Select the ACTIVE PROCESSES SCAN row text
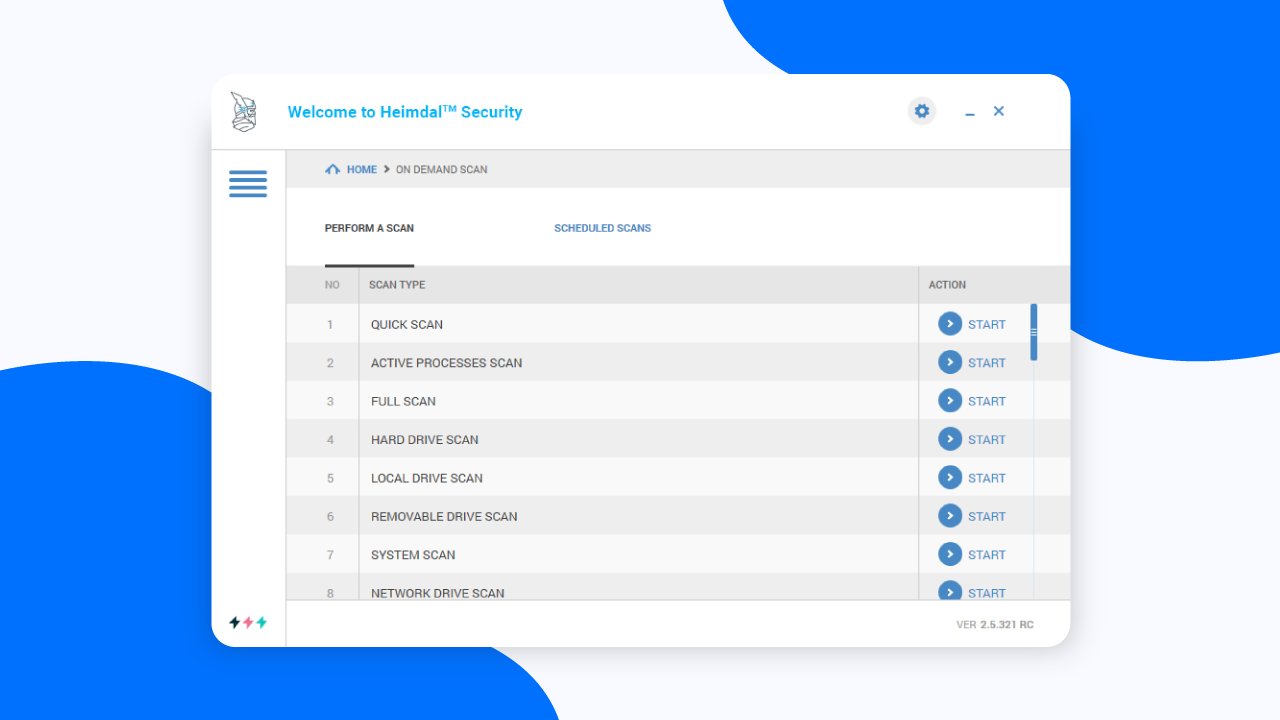The width and height of the screenshot is (1280, 720). point(447,363)
